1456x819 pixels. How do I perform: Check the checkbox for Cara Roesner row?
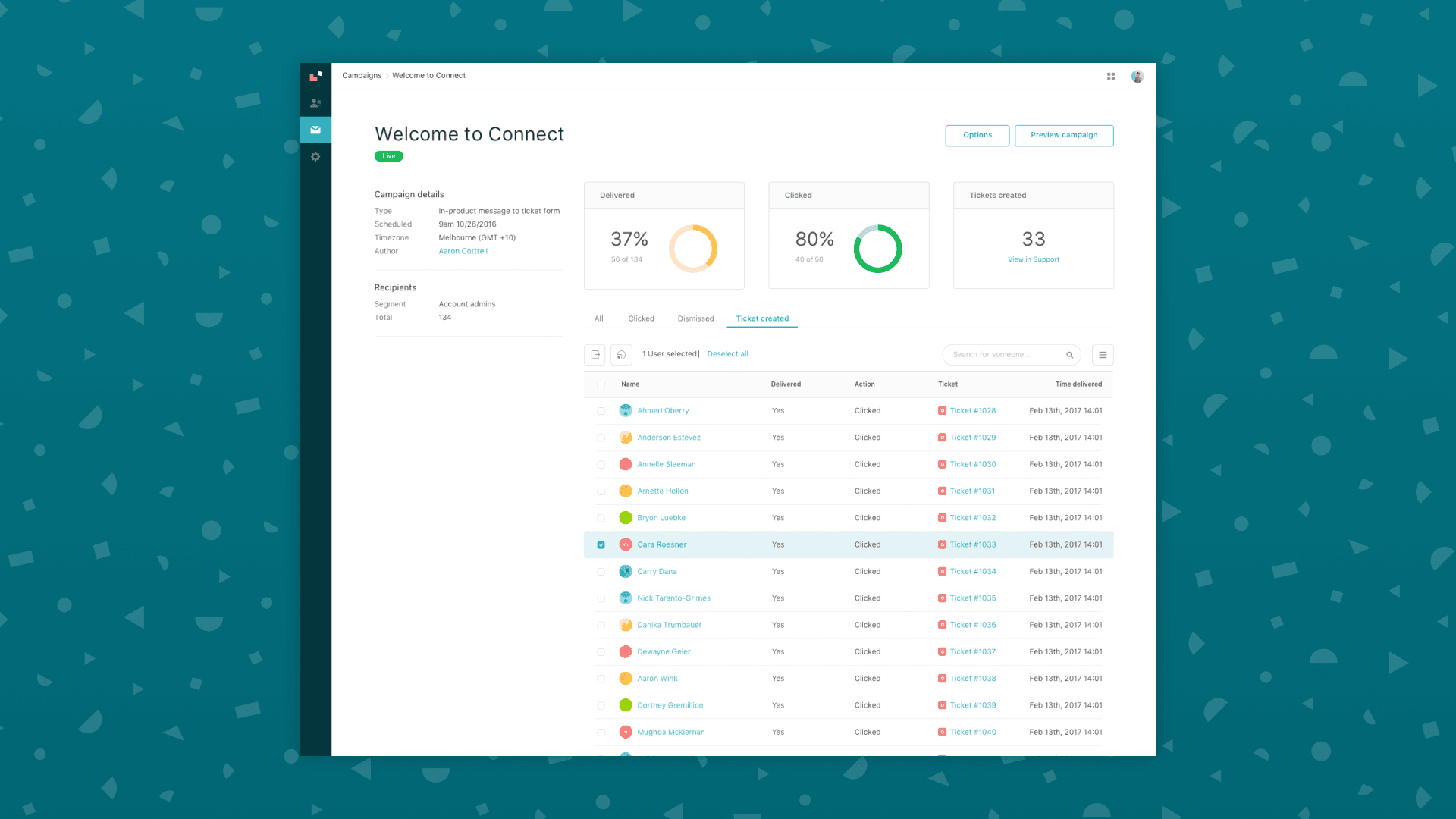point(601,544)
